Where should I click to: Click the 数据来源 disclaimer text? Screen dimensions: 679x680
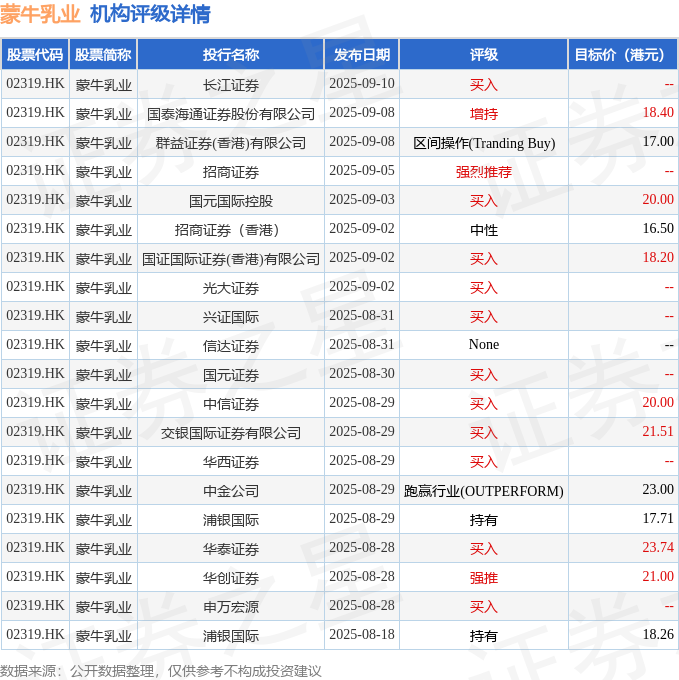[160, 671]
